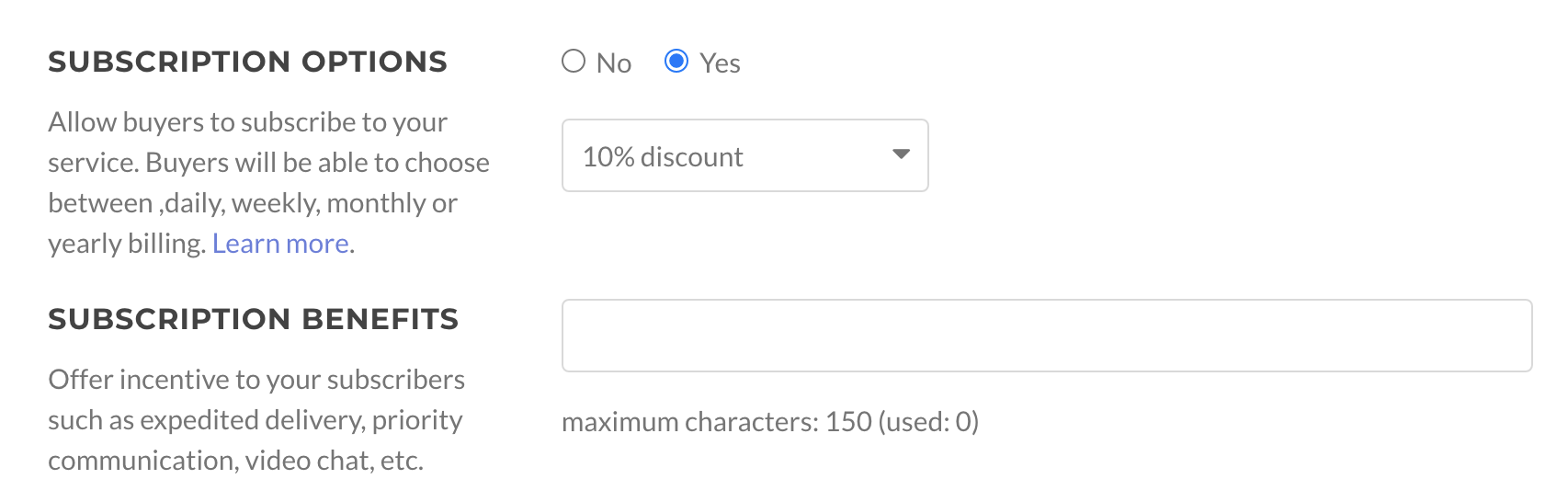Focus the Subscription Benefits text field
The image size is (1568, 502).
pyautogui.click(x=1046, y=336)
